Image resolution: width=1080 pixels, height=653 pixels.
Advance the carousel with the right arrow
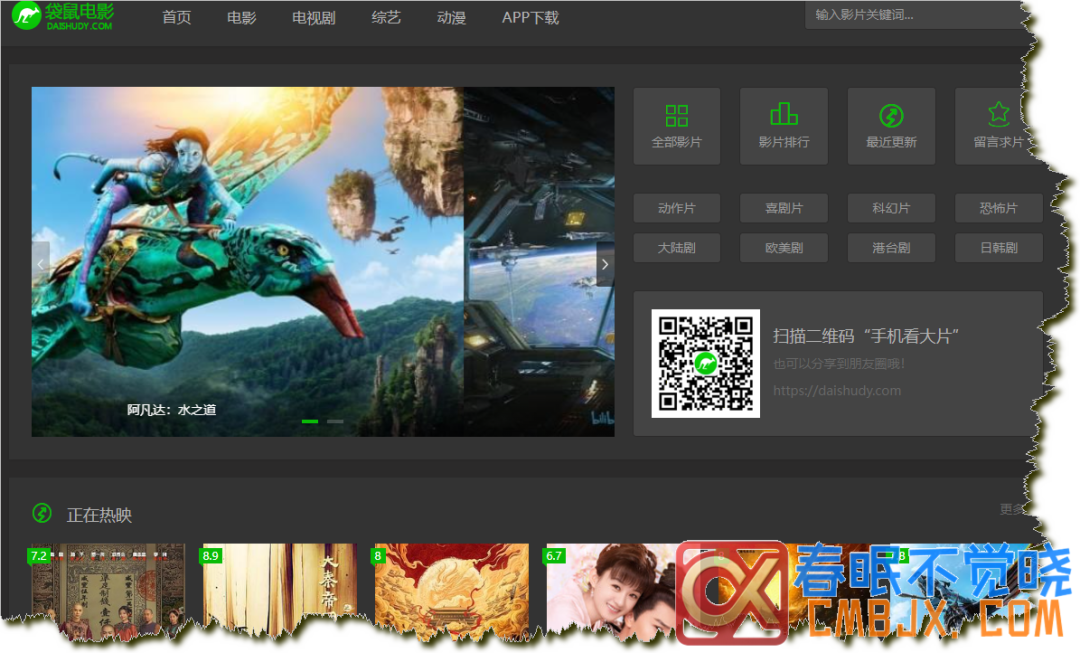click(x=604, y=263)
